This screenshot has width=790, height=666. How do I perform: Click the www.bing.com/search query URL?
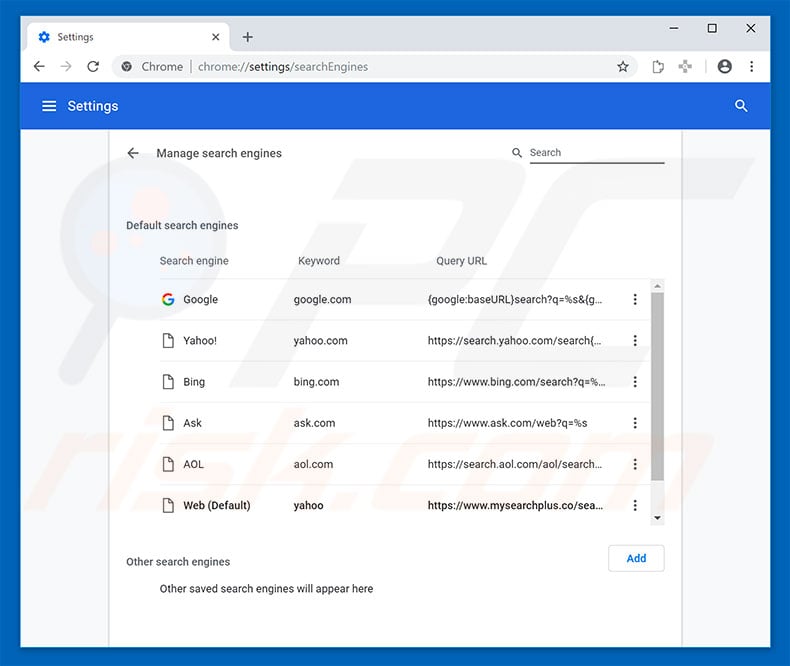coord(516,382)
